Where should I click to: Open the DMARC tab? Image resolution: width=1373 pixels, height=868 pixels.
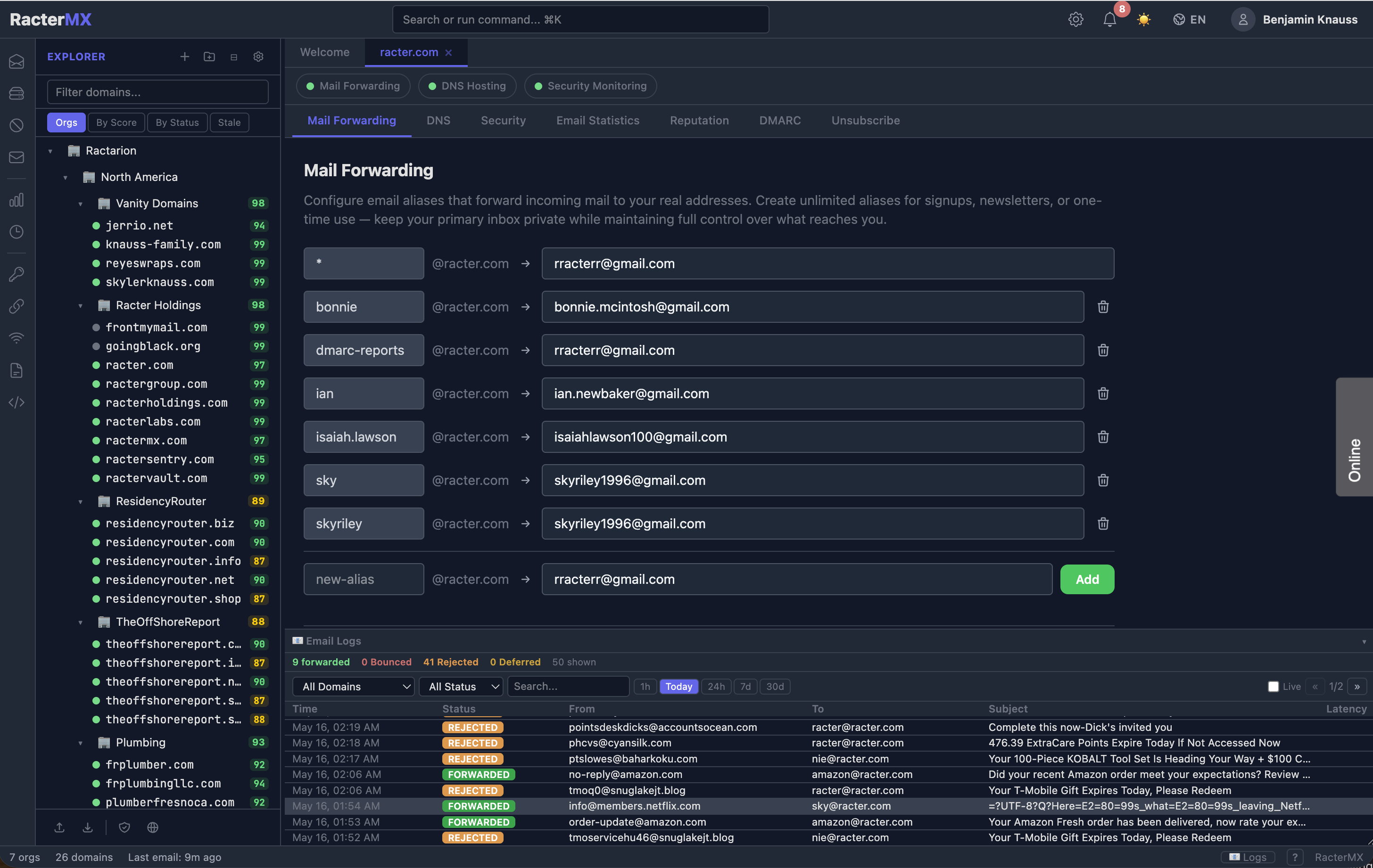(779, 120)
